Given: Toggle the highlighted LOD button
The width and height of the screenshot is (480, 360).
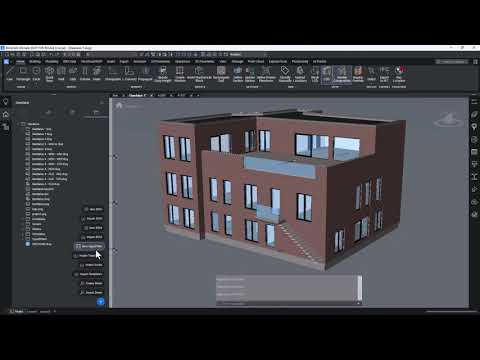Looking at the screenshot, I should 327,74.
